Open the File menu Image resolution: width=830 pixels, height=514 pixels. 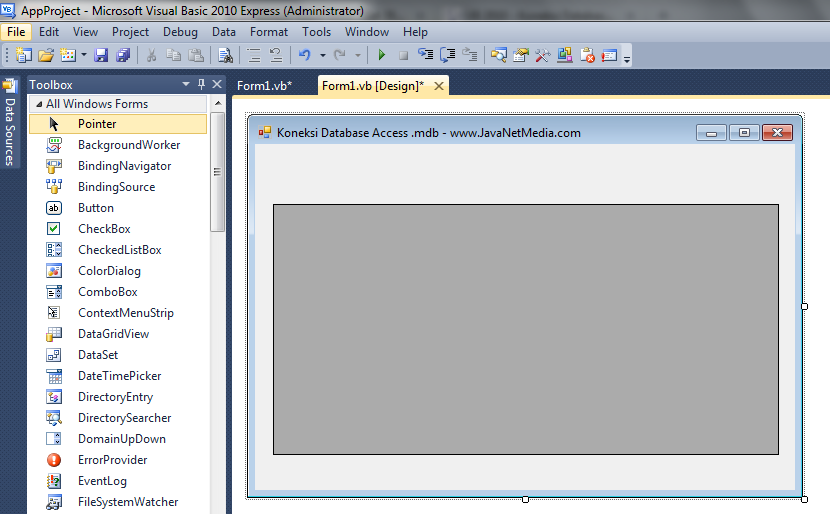(16, 32)
